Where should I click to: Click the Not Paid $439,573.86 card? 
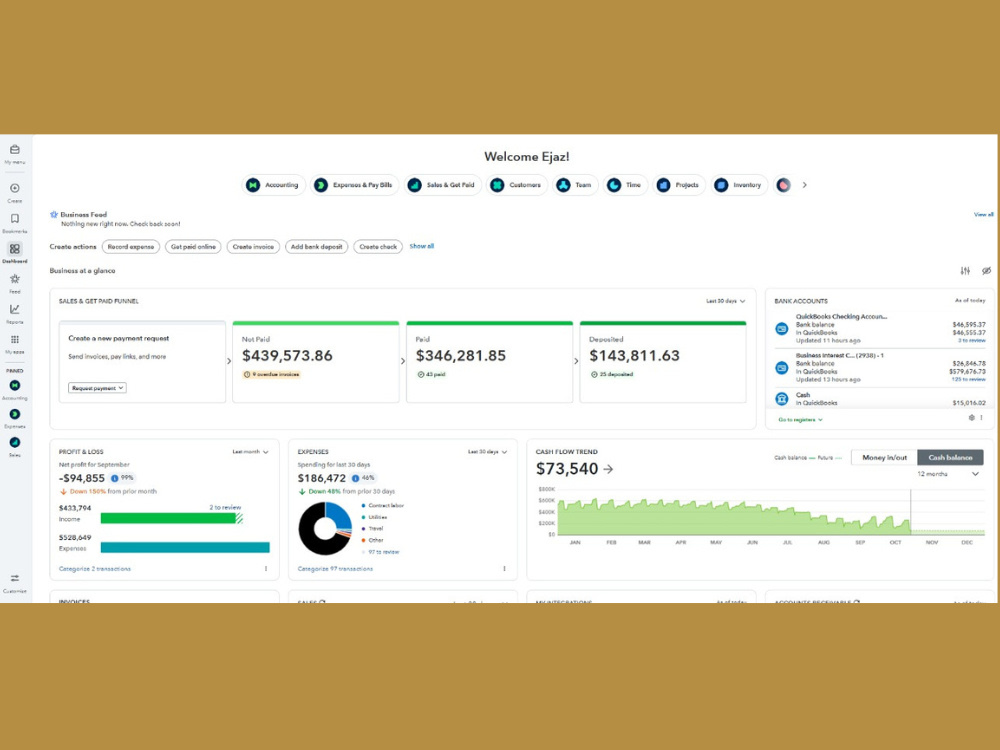[316, 362]
